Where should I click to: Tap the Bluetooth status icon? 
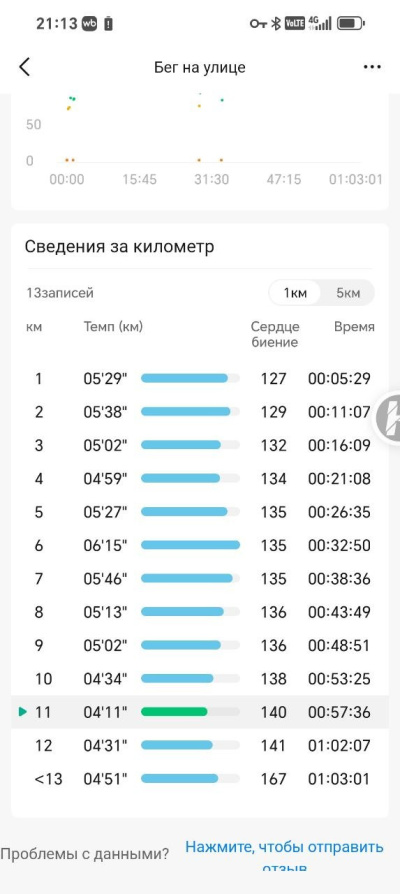pyautogui.click(x=275, y=23)
